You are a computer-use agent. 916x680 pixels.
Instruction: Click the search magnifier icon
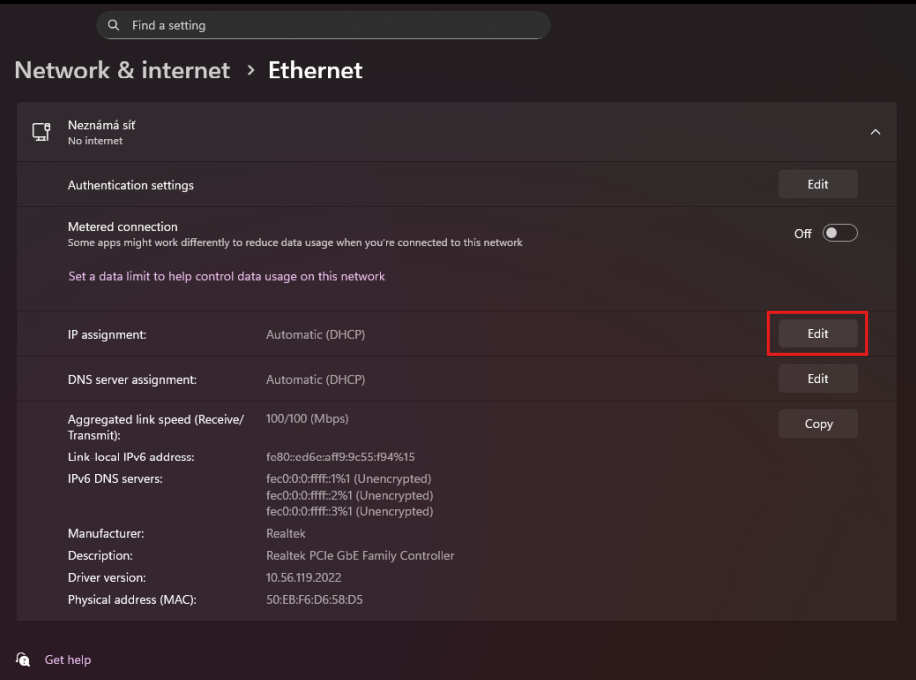(x=113, y=25)
